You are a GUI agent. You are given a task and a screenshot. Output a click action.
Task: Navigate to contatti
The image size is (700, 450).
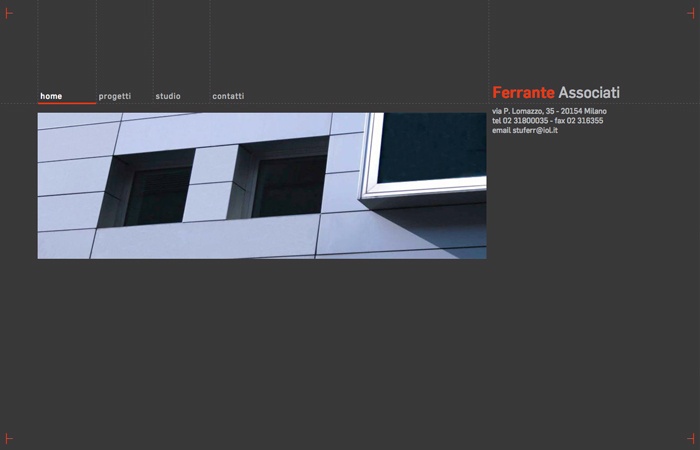tap(228, 96)
